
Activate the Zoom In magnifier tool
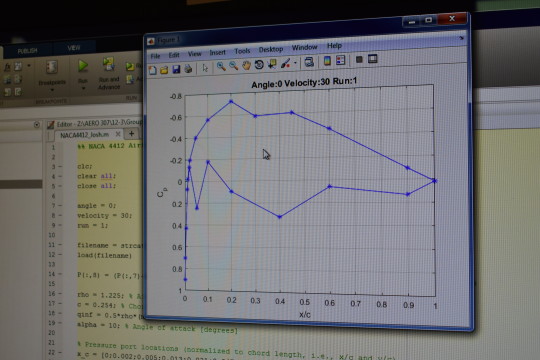point(221,66)
